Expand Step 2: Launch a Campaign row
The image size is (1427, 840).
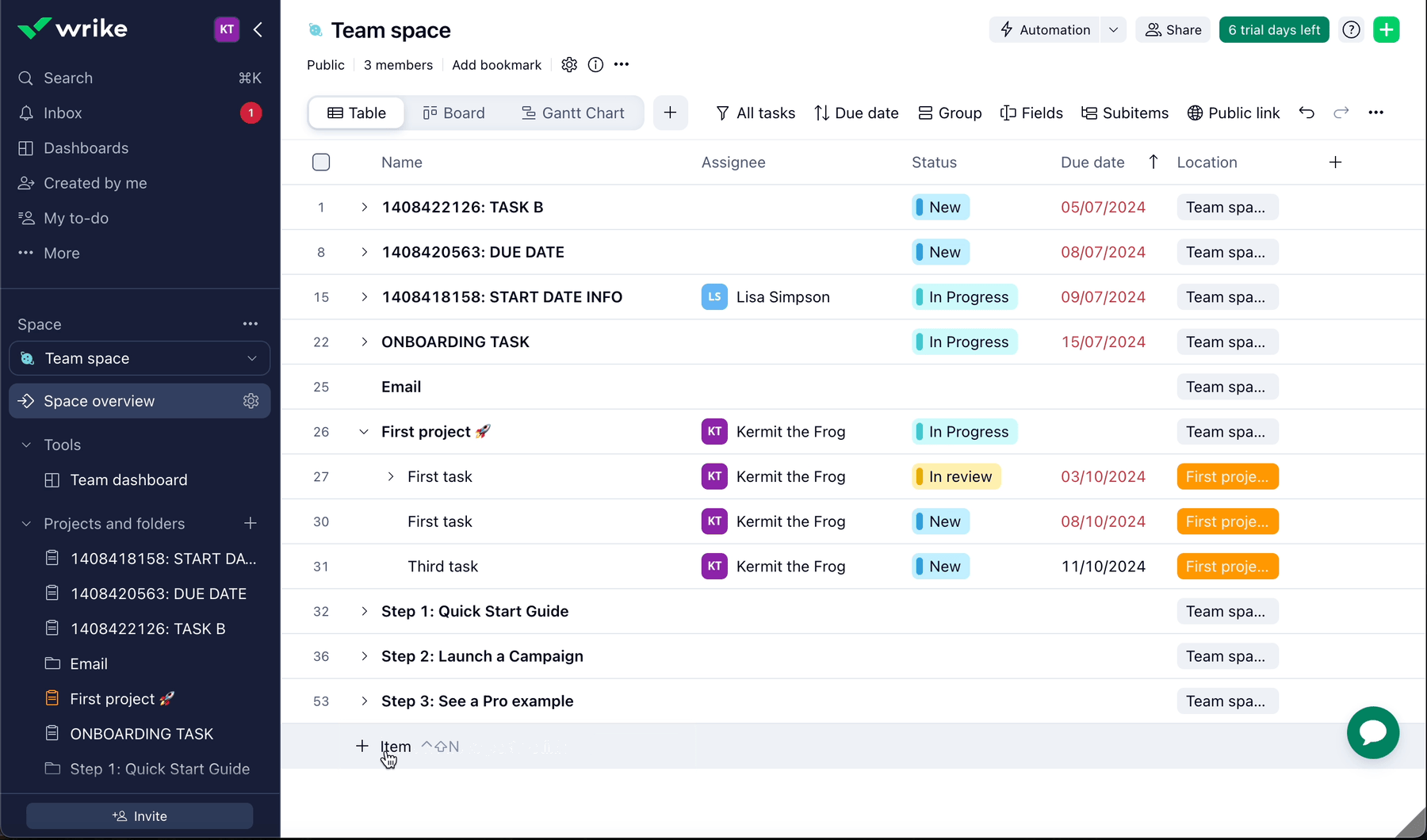[364, 656]
